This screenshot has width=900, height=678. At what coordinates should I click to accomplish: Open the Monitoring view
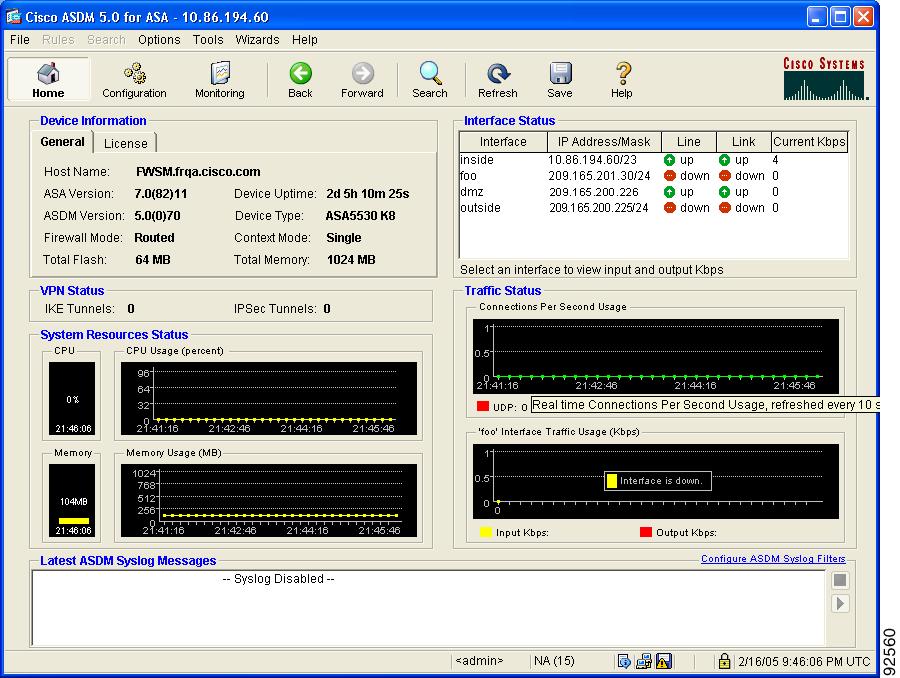click(220, 80)
